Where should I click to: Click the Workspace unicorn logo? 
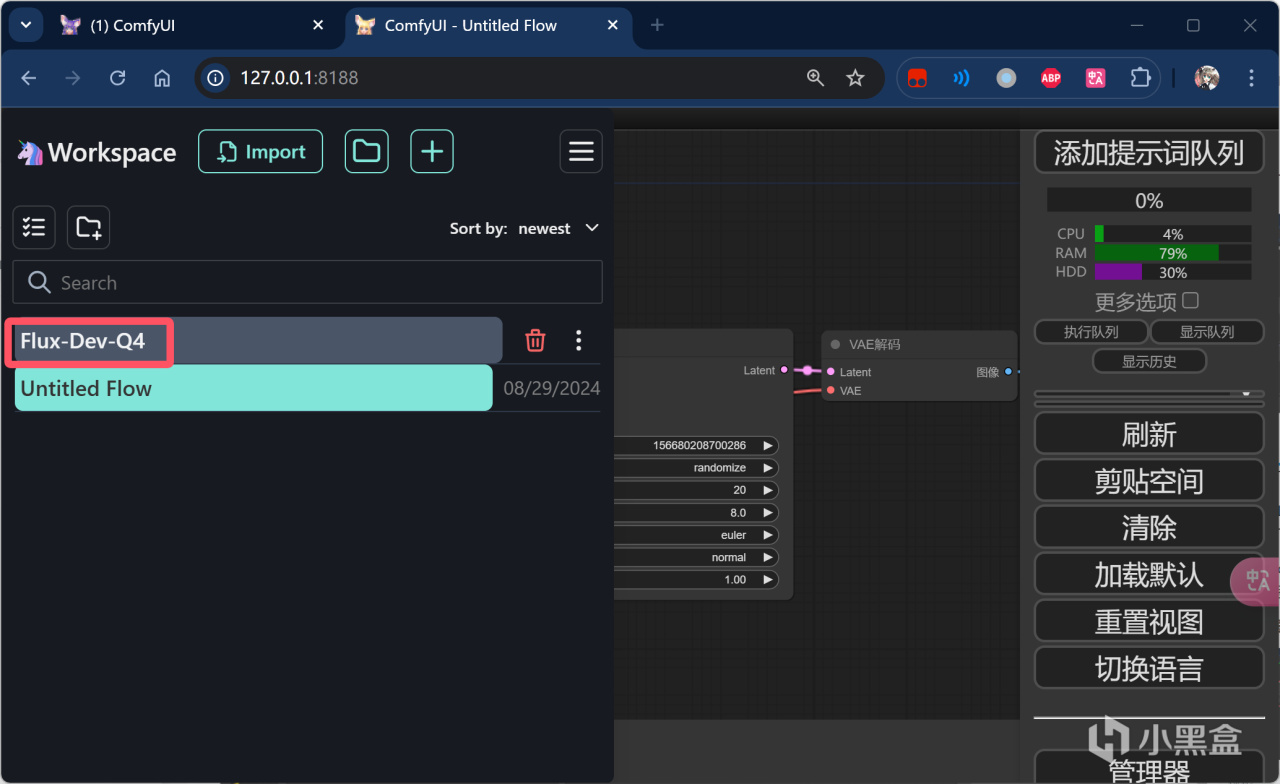click(30, 152)
